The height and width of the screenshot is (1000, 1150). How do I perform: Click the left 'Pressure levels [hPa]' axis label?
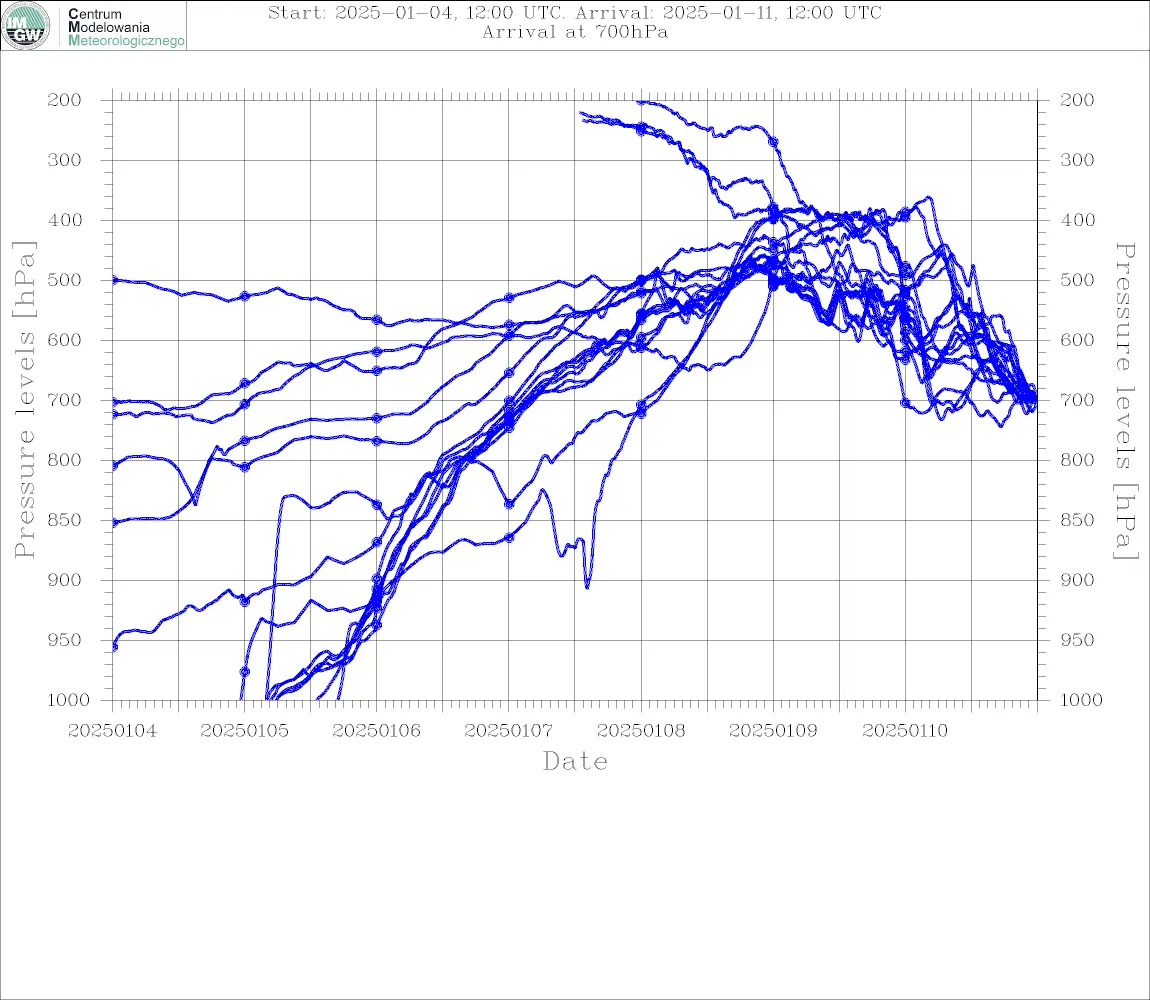[x=24, y=400]
